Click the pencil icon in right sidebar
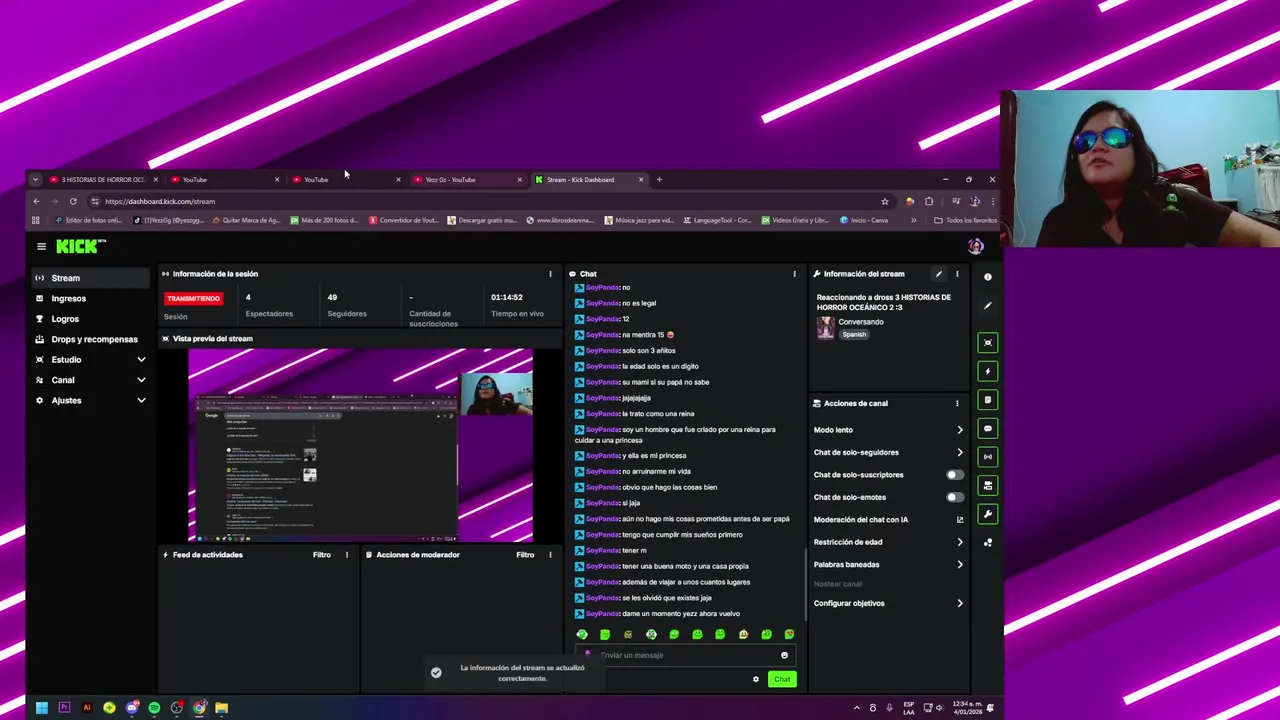The image size is (1280, 720). (x=988, y=306)
